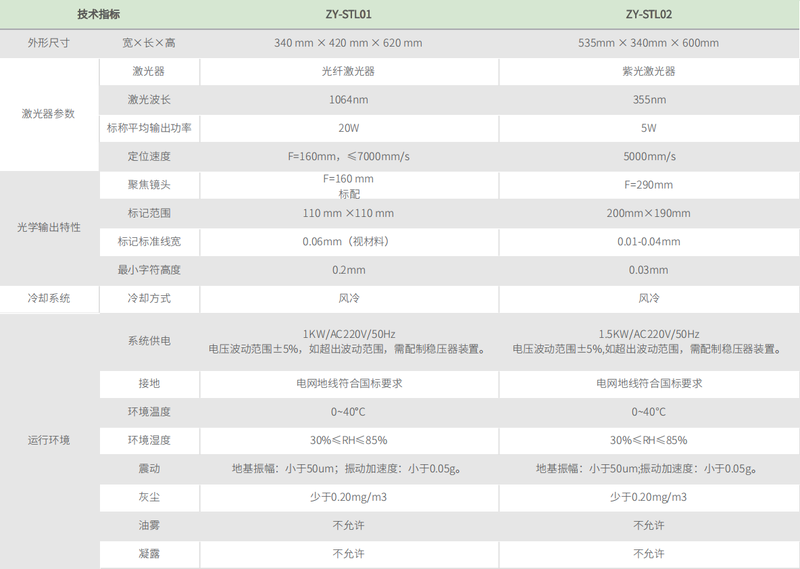Click the 光学输出特性 category cell
The image size is (800, 569).
(x=49, y=227)
